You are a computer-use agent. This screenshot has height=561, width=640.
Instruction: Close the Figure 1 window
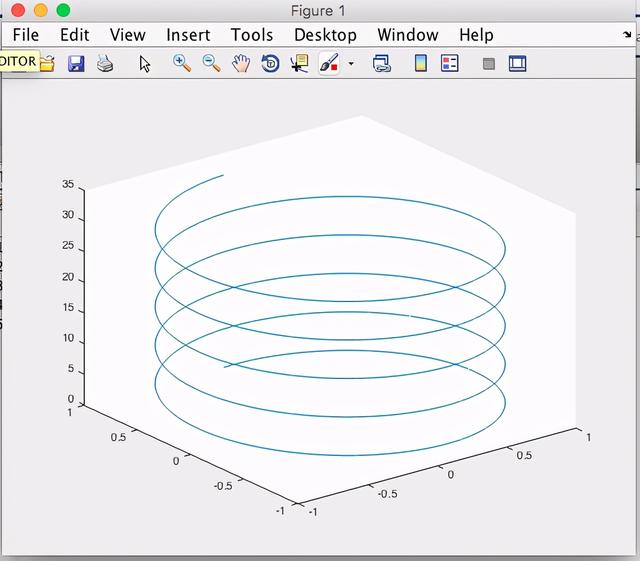[x=18, y=10]
